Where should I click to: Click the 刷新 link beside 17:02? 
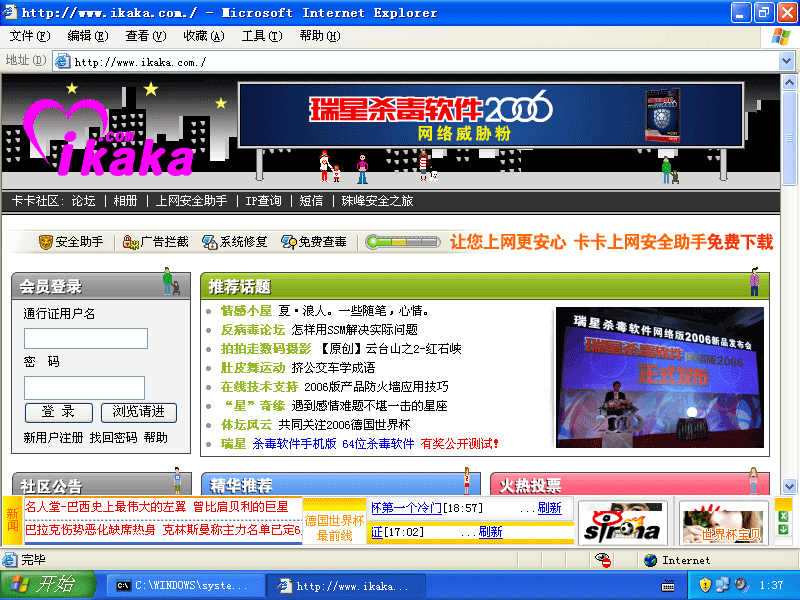490,532
